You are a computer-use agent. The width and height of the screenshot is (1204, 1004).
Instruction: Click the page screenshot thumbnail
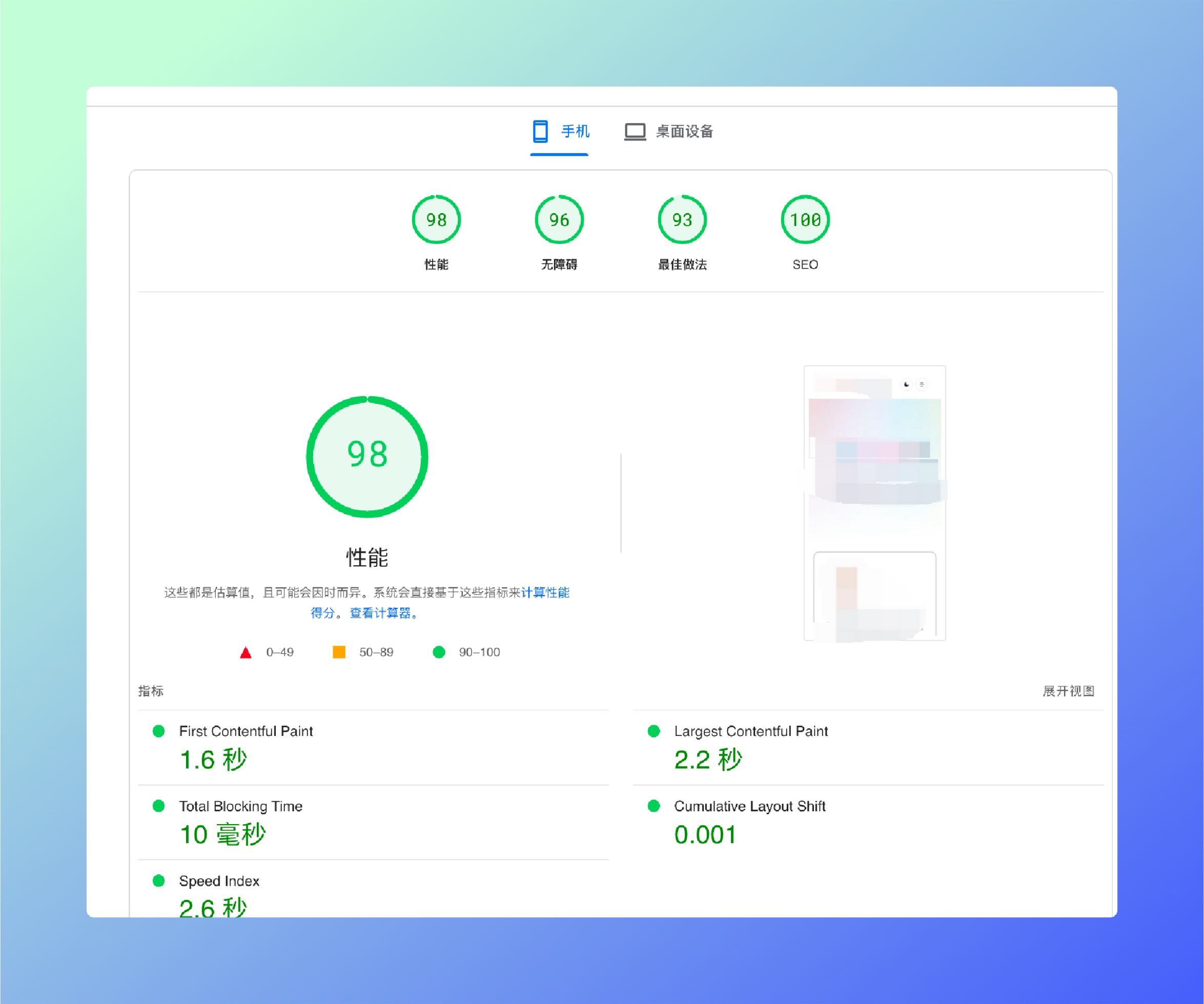point(874,503)
